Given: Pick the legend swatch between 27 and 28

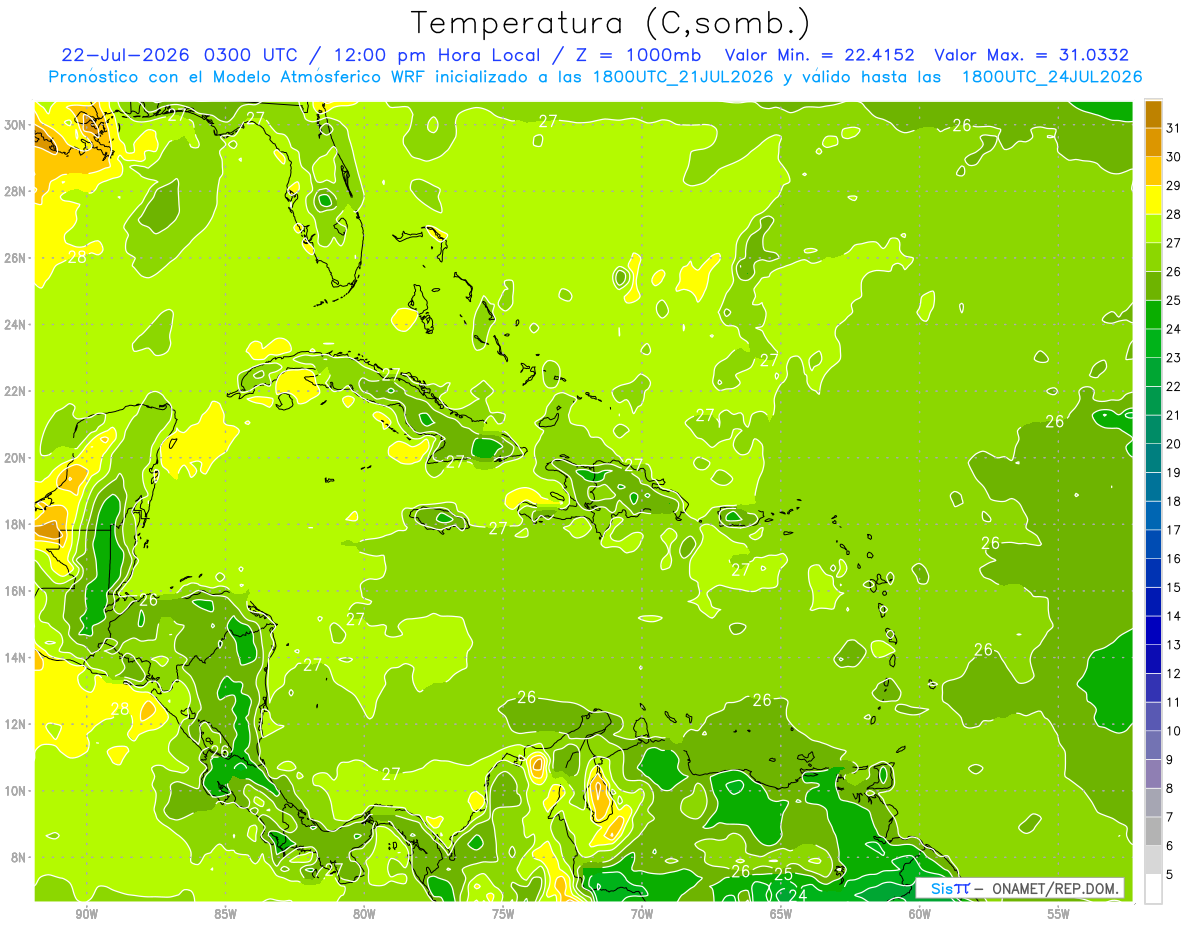Looking at the screenshot, I should click(x=1153, y=227).
